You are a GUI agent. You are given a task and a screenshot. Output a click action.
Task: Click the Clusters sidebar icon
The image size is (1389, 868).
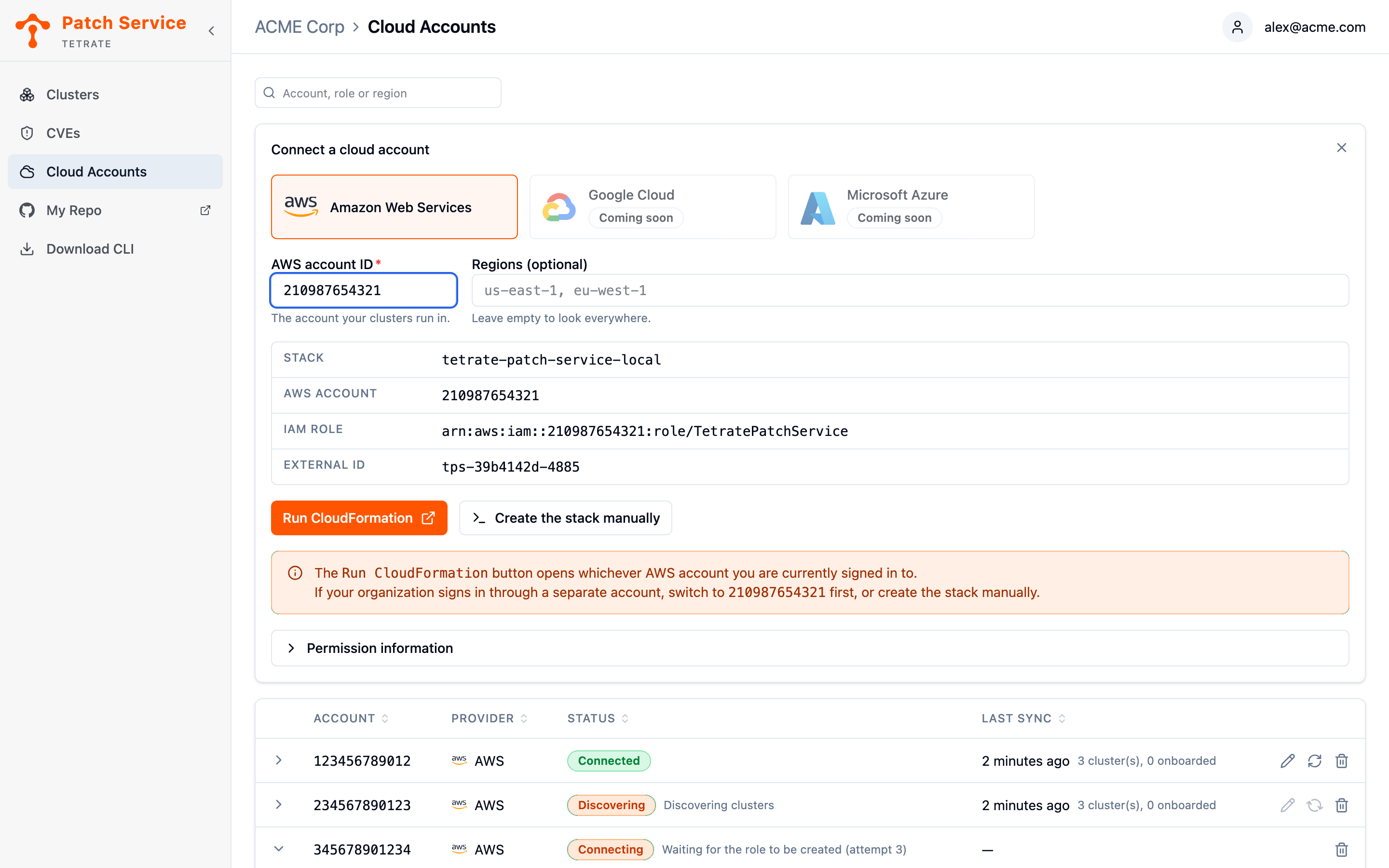click(27, 94)
